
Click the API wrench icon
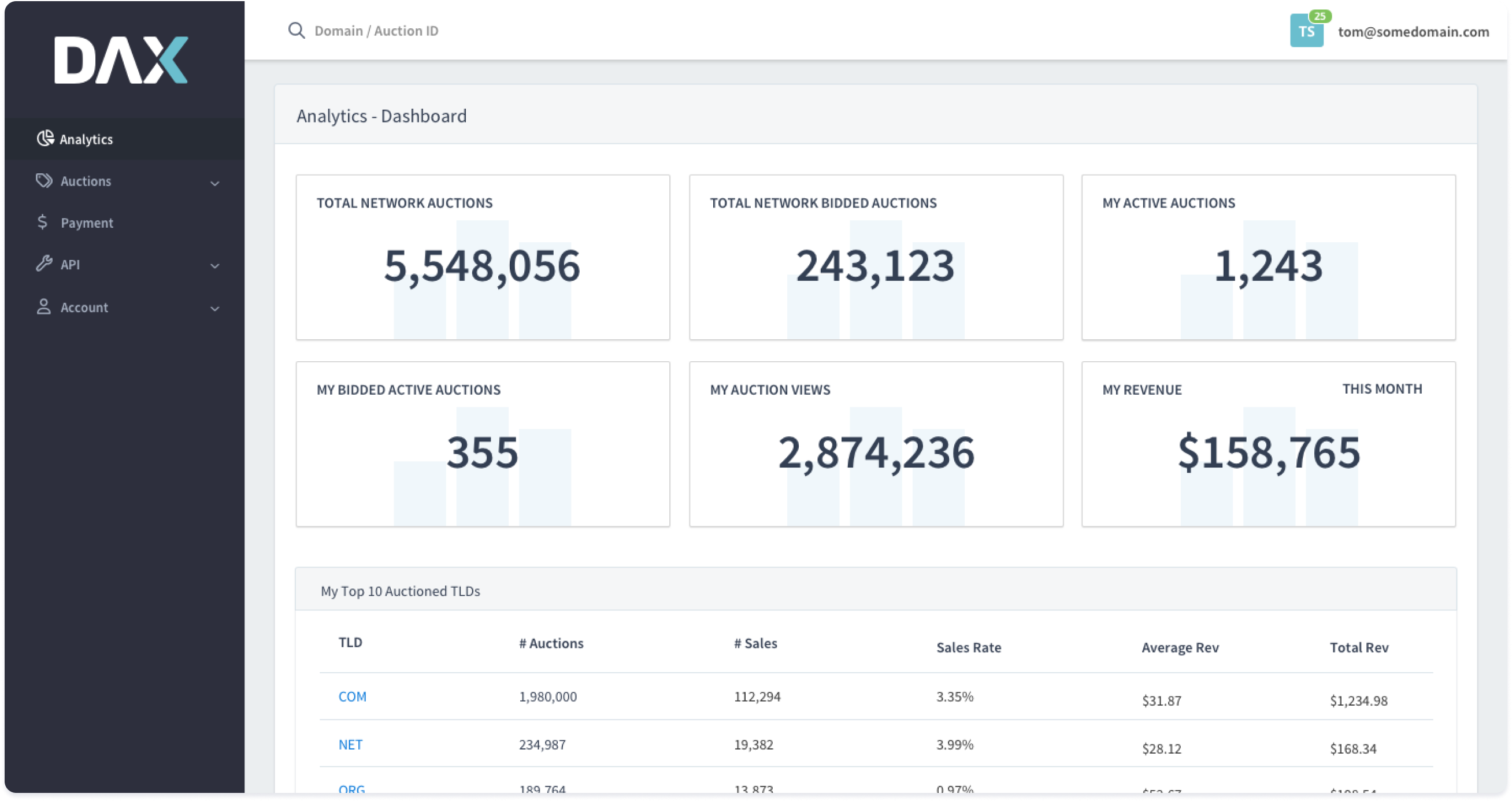(x=44, y=264)
